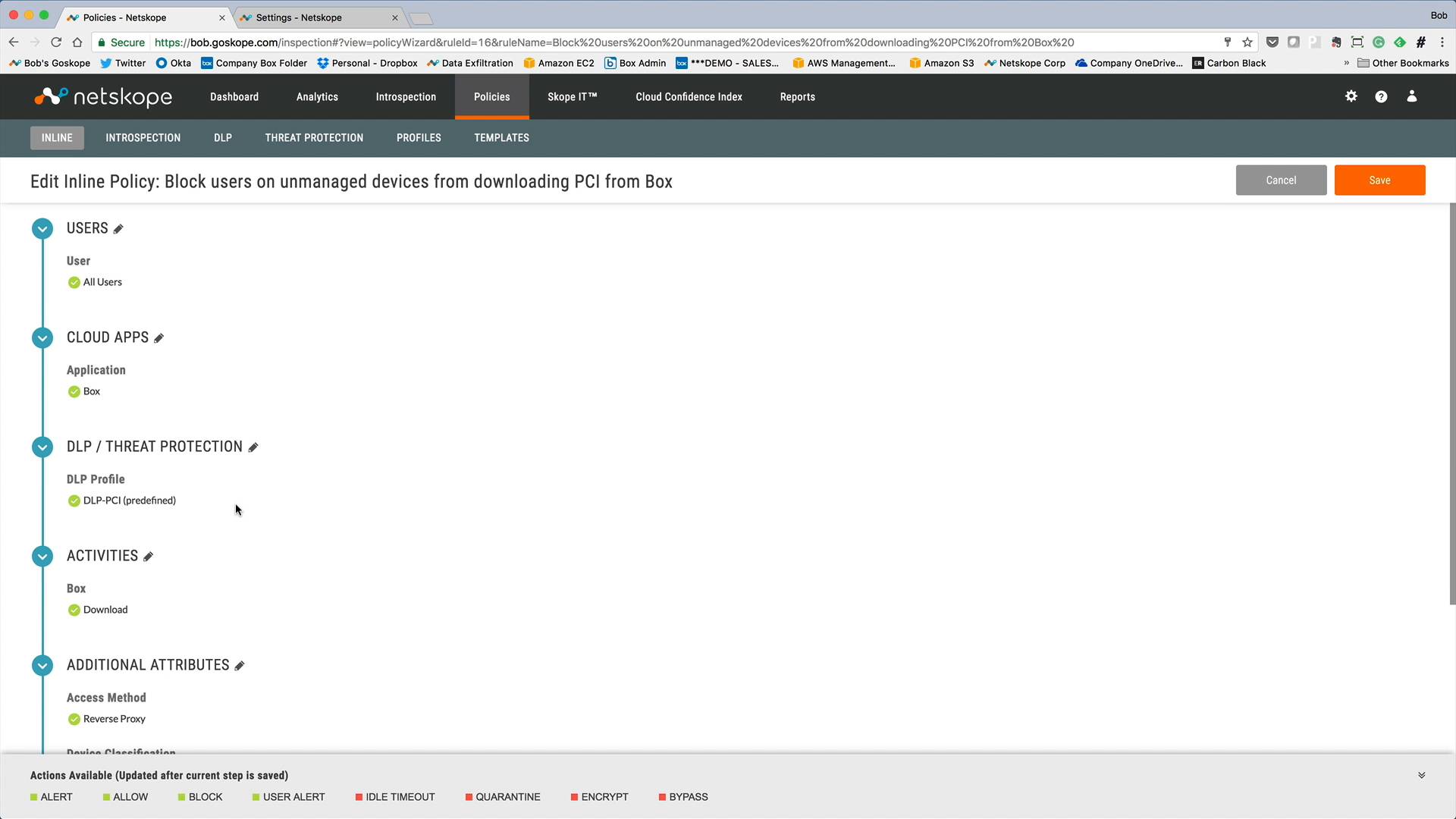
Task: Switch to the THREAT PROTECTION sub-tab
Action: point(314,138)
